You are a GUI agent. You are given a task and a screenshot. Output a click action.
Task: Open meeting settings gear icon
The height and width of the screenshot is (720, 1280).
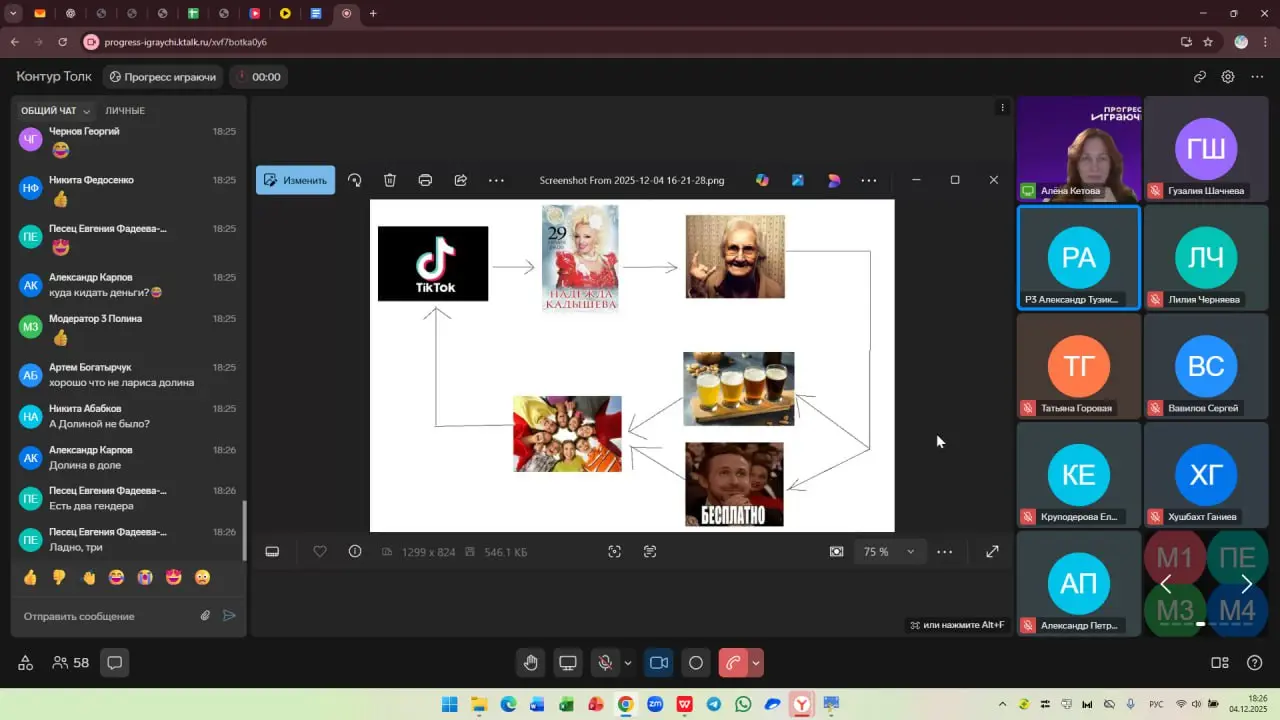click(1228, 76)
